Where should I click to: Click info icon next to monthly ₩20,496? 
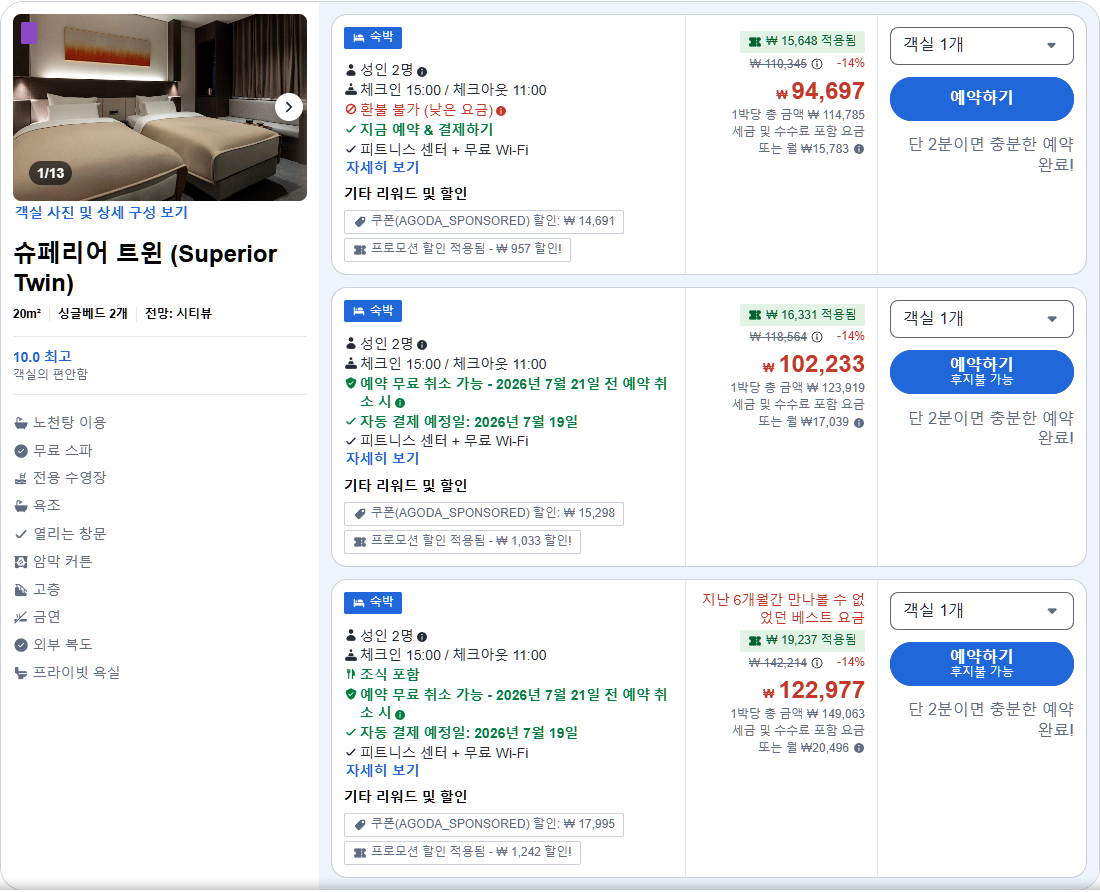click(x=859, y=748)
